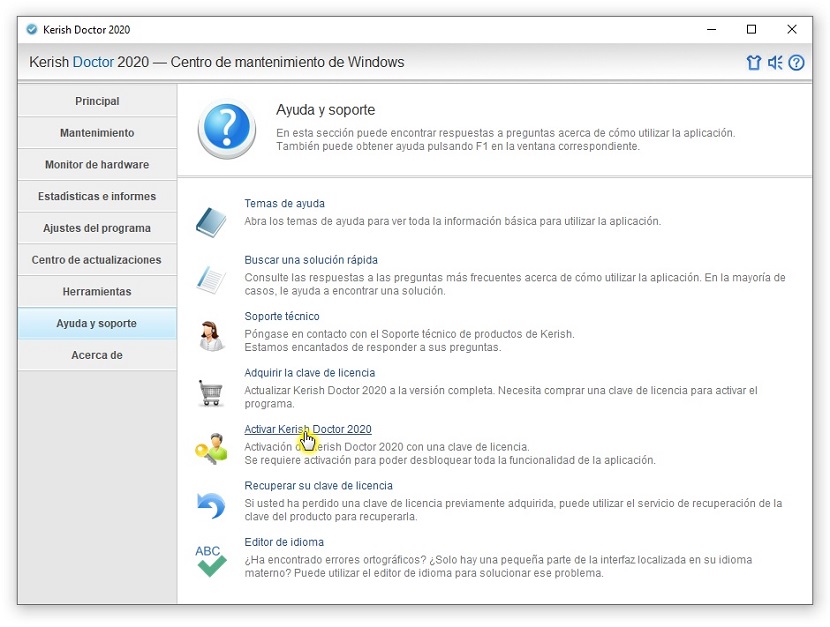Screen dimensions: 830x627
Task: Click the 'Ayuda y soporte' heading text
Action: pos(326,110)
